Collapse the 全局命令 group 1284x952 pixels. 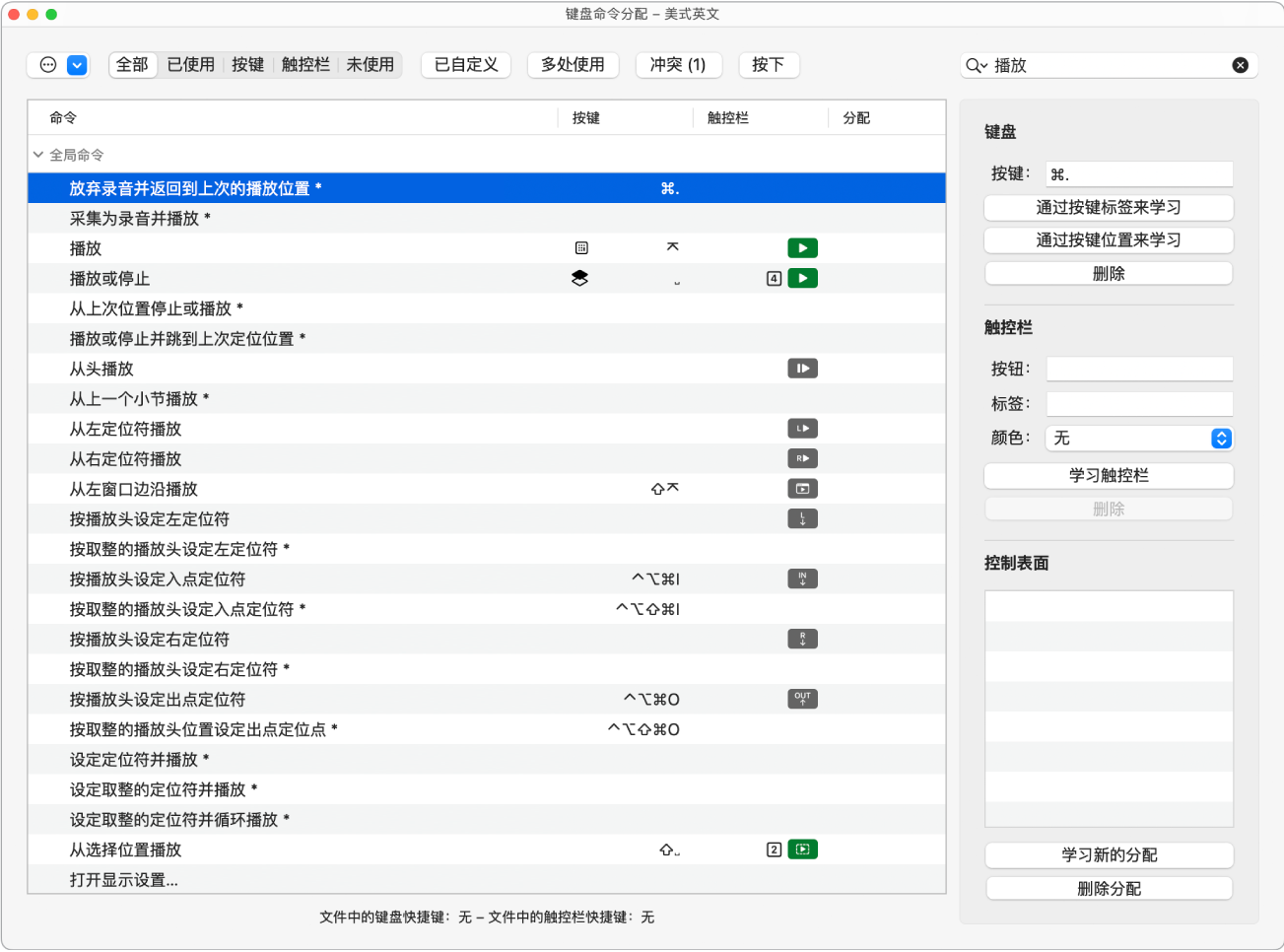(x=36, y=154)
